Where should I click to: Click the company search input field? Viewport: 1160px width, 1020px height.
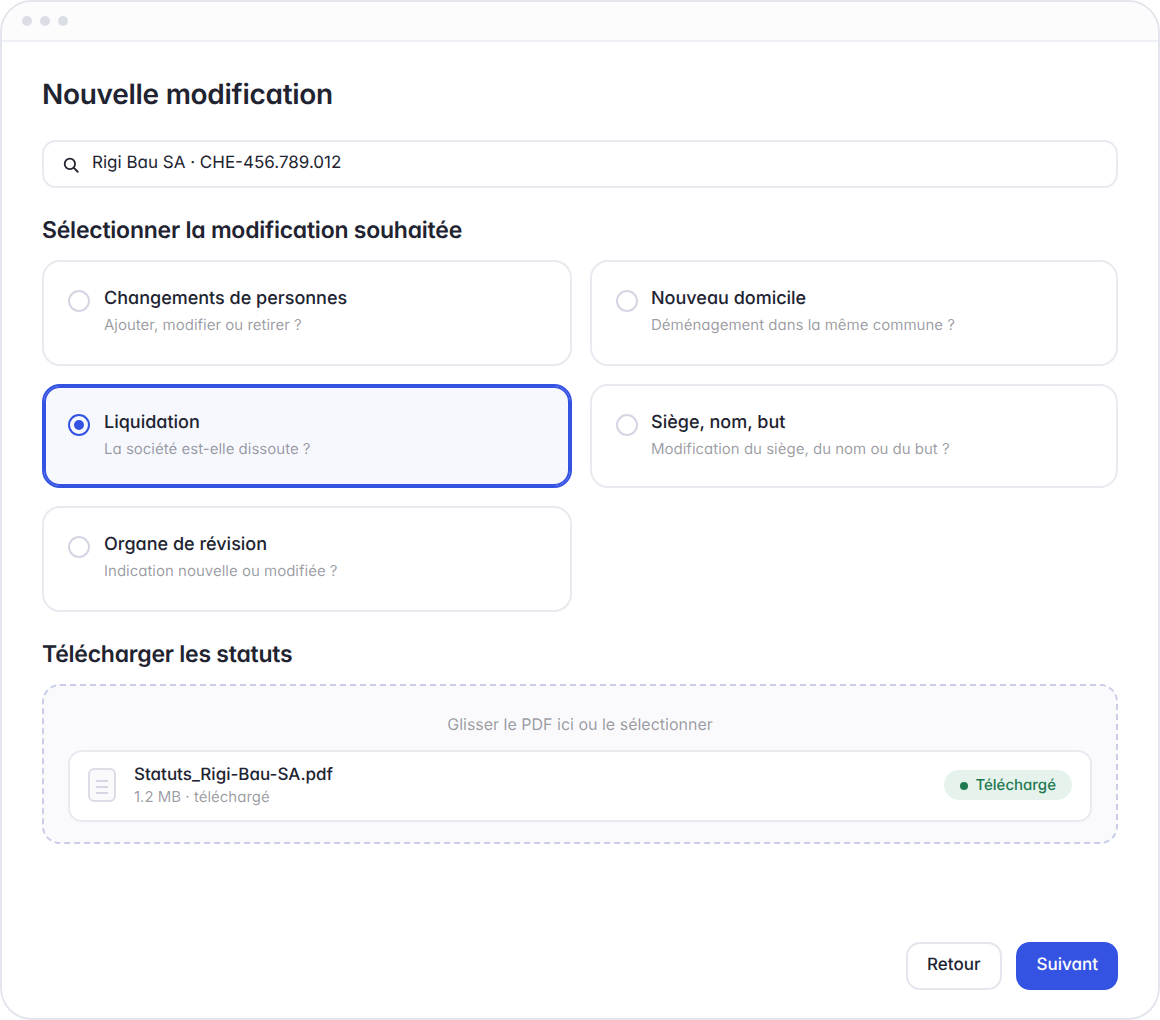(x=580, y=163)
